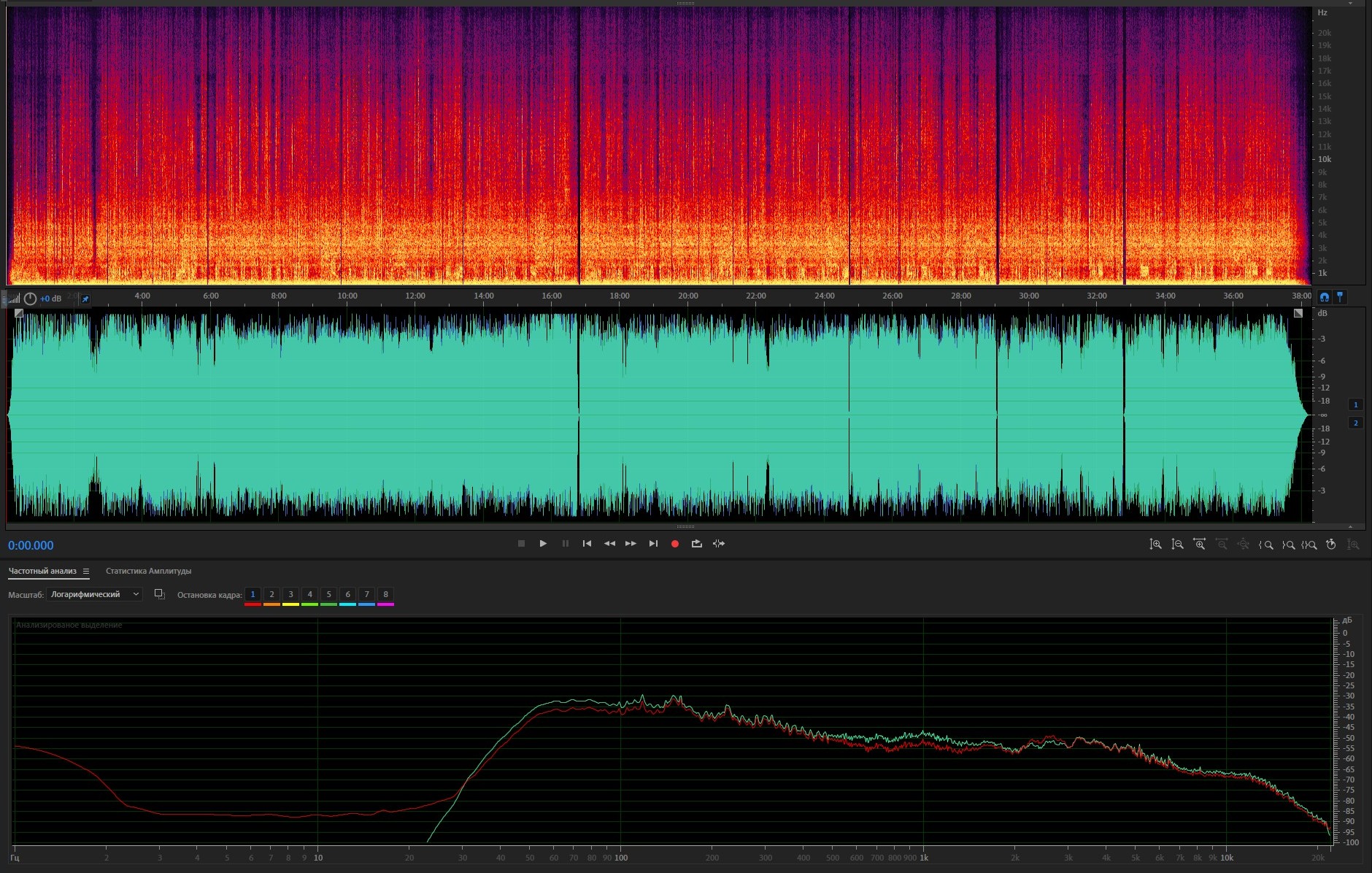Click the zoom-to-time stopwatch icon
Screen dimensions: 1372x873
click(x=1331, y=545)
